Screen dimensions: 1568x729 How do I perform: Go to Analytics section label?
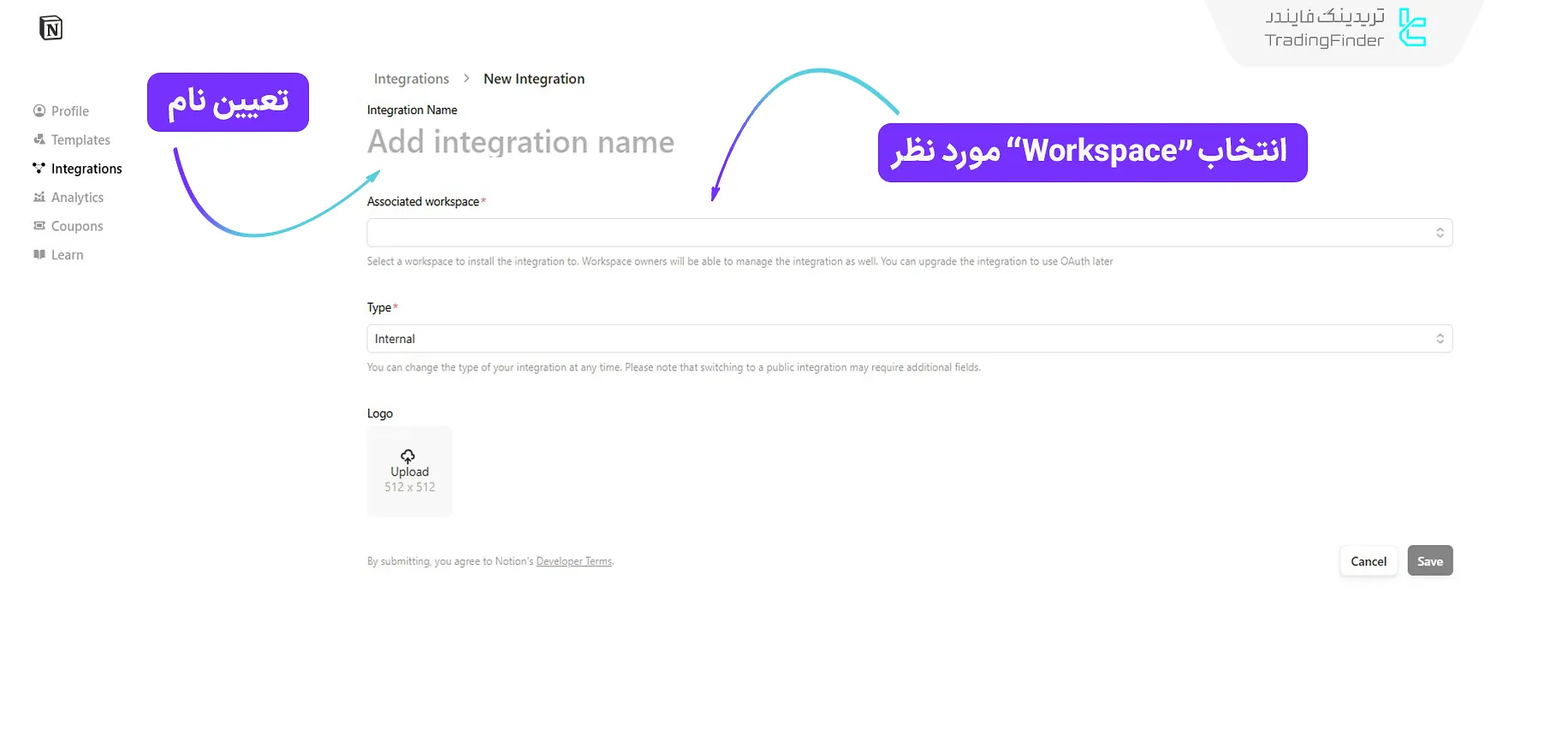[x=77, y=198]
